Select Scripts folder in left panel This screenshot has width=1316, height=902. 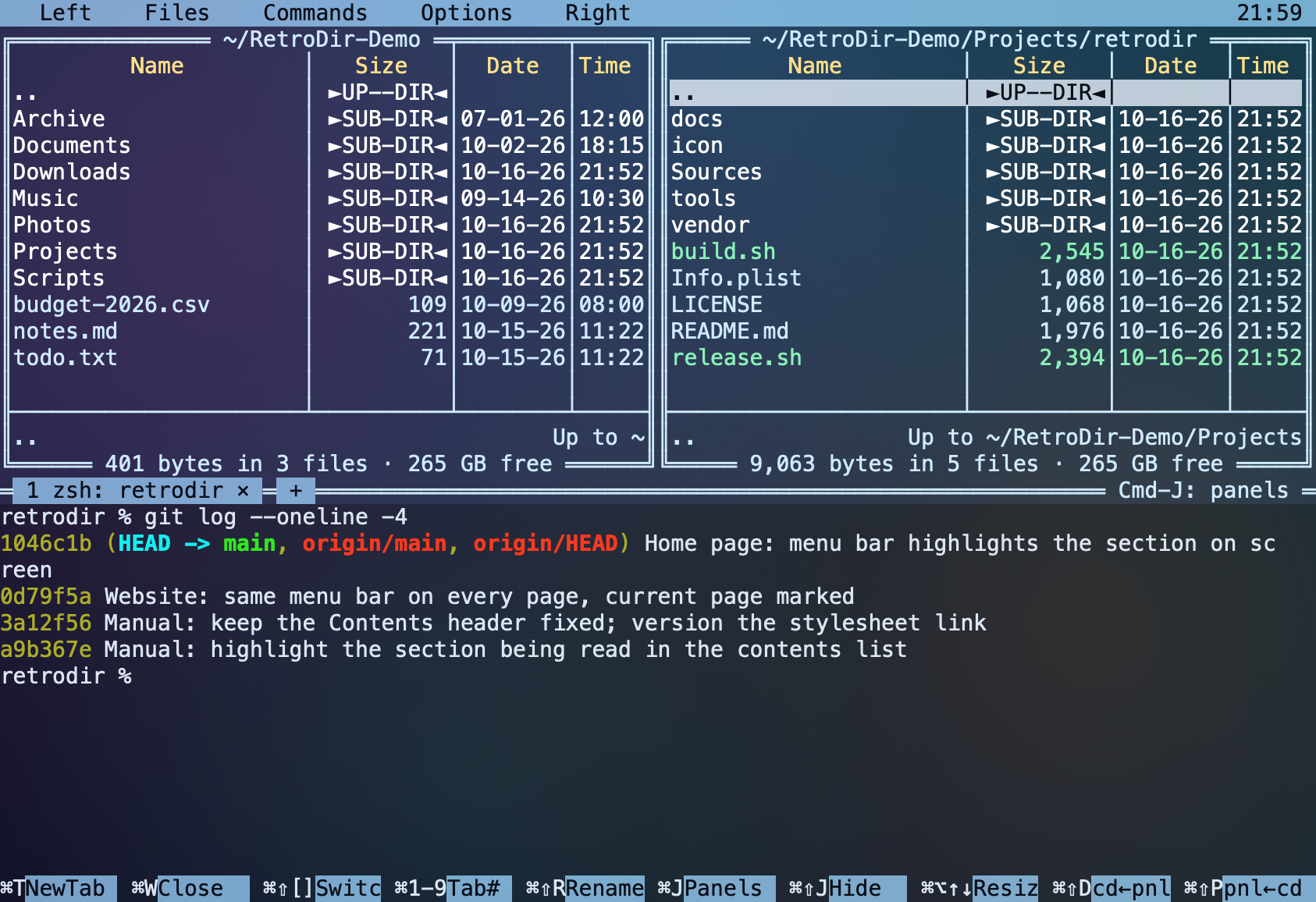pyautogui.click(x=329, y=278)
